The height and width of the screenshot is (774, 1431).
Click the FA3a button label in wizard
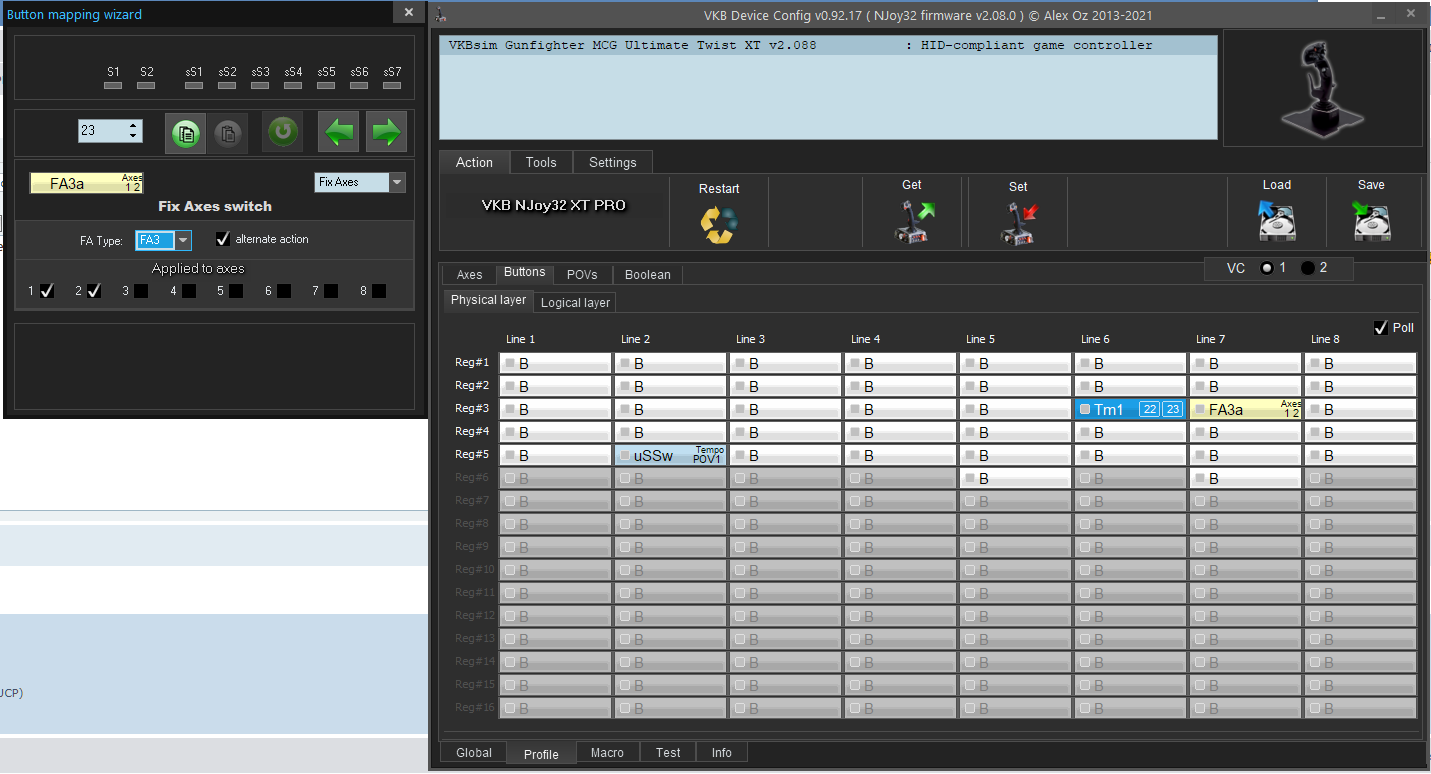(86, 183)
